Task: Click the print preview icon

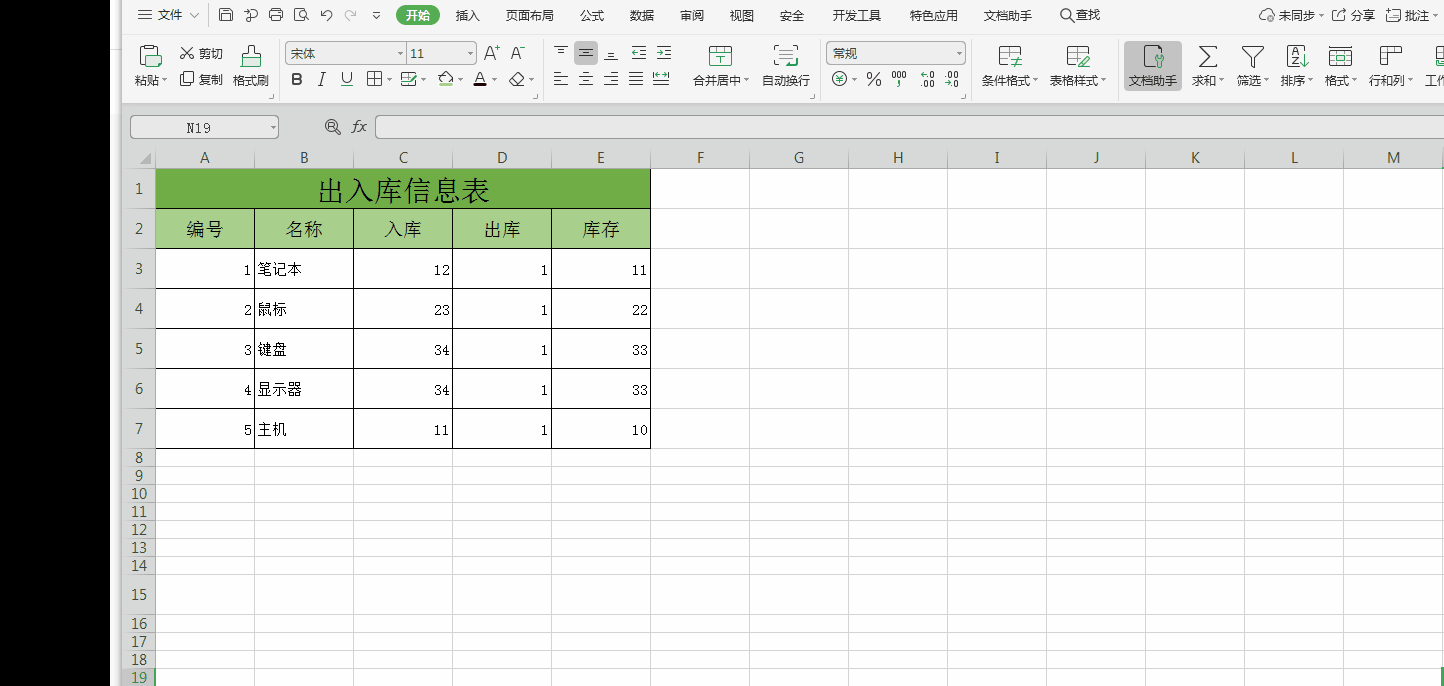Action: tap(301, 15)
